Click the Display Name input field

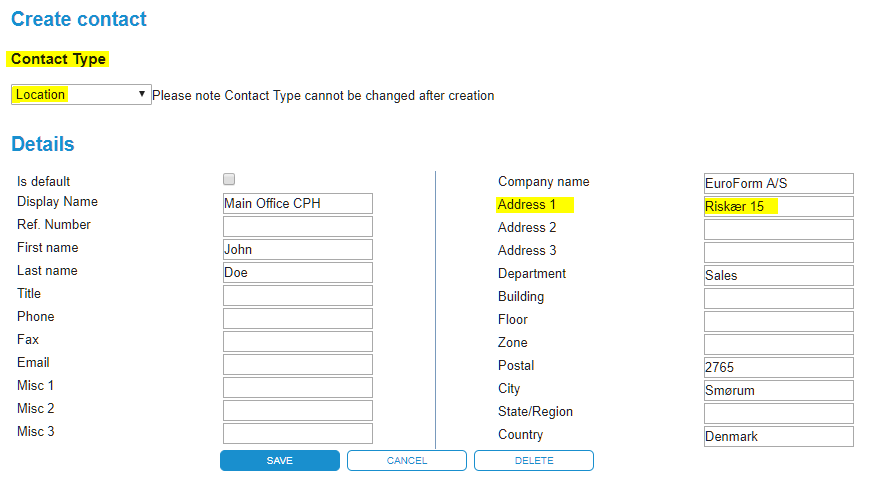pyautogui.click(x=297, y=204)
